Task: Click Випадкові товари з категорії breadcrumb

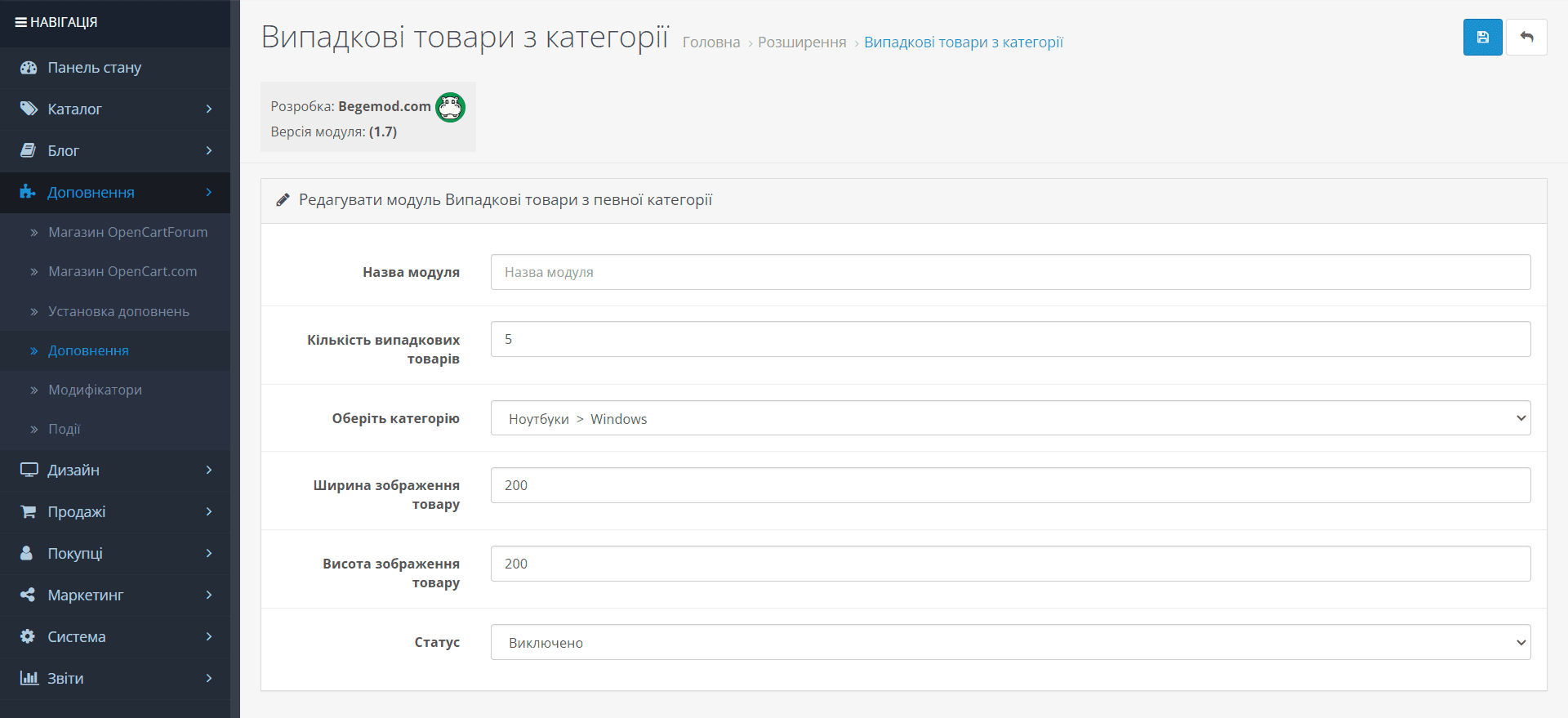Action: pyautogui.click(x=964, y=42)
